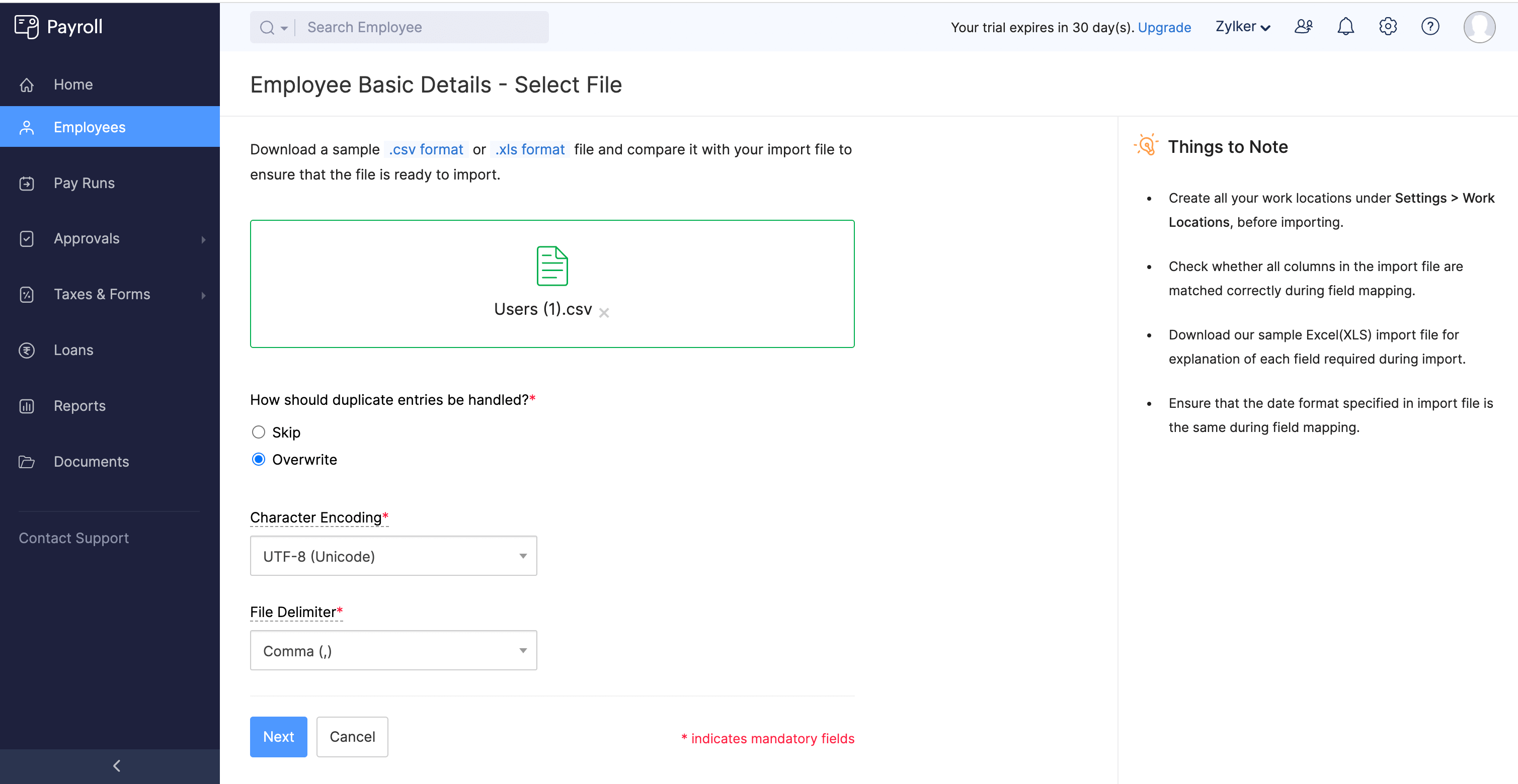
Task: Remove the uploaded Users (1).csv file
Action: coord(604,313)
